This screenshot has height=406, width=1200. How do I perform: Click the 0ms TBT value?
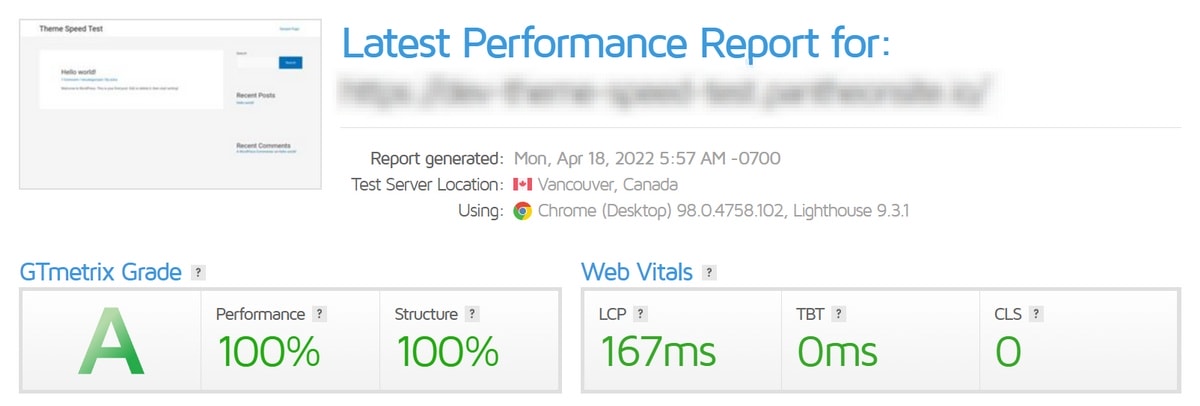tap(837, 351)
